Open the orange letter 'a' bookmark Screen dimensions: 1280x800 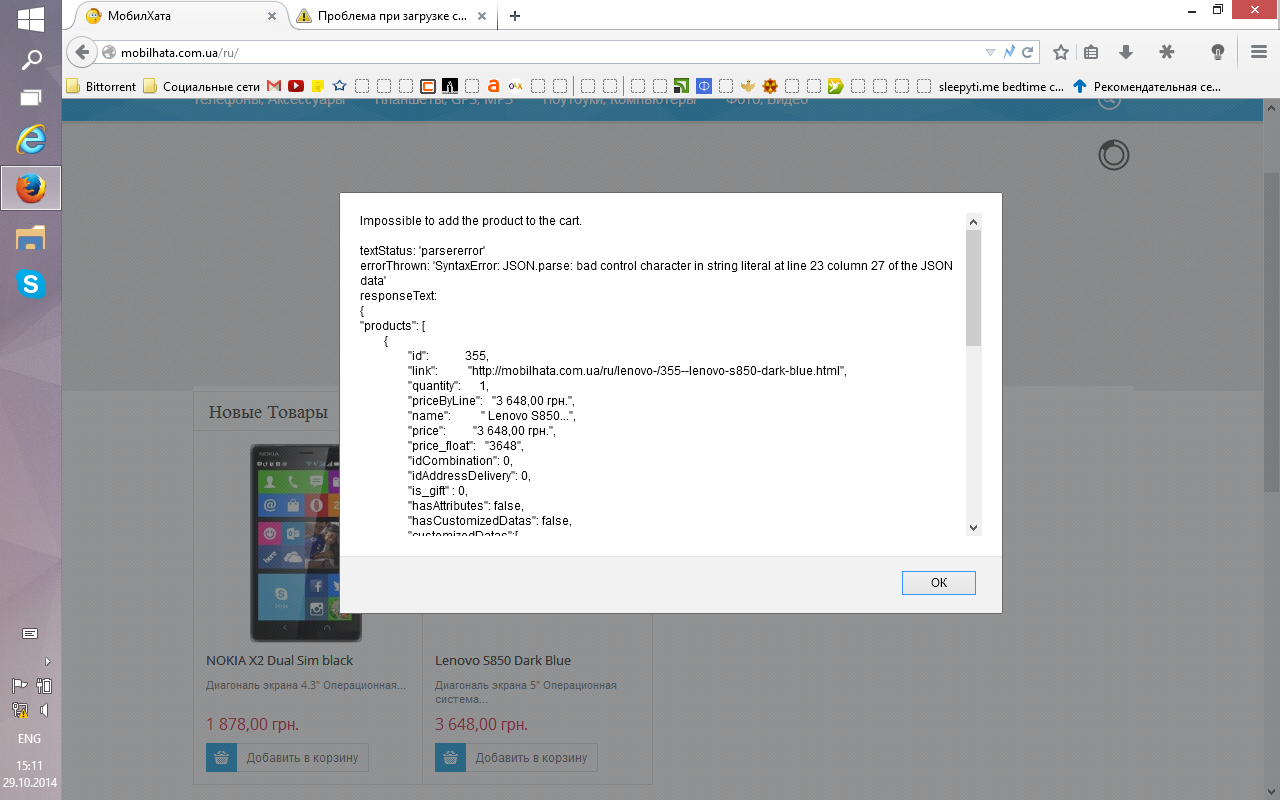(494, 87)
